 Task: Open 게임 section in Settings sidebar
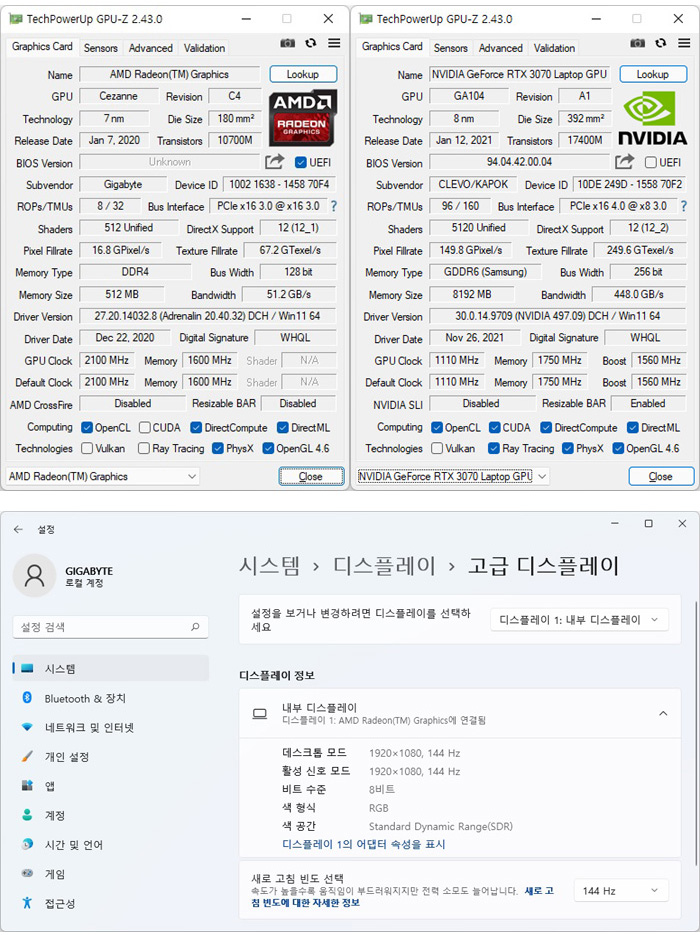(111, 874)
